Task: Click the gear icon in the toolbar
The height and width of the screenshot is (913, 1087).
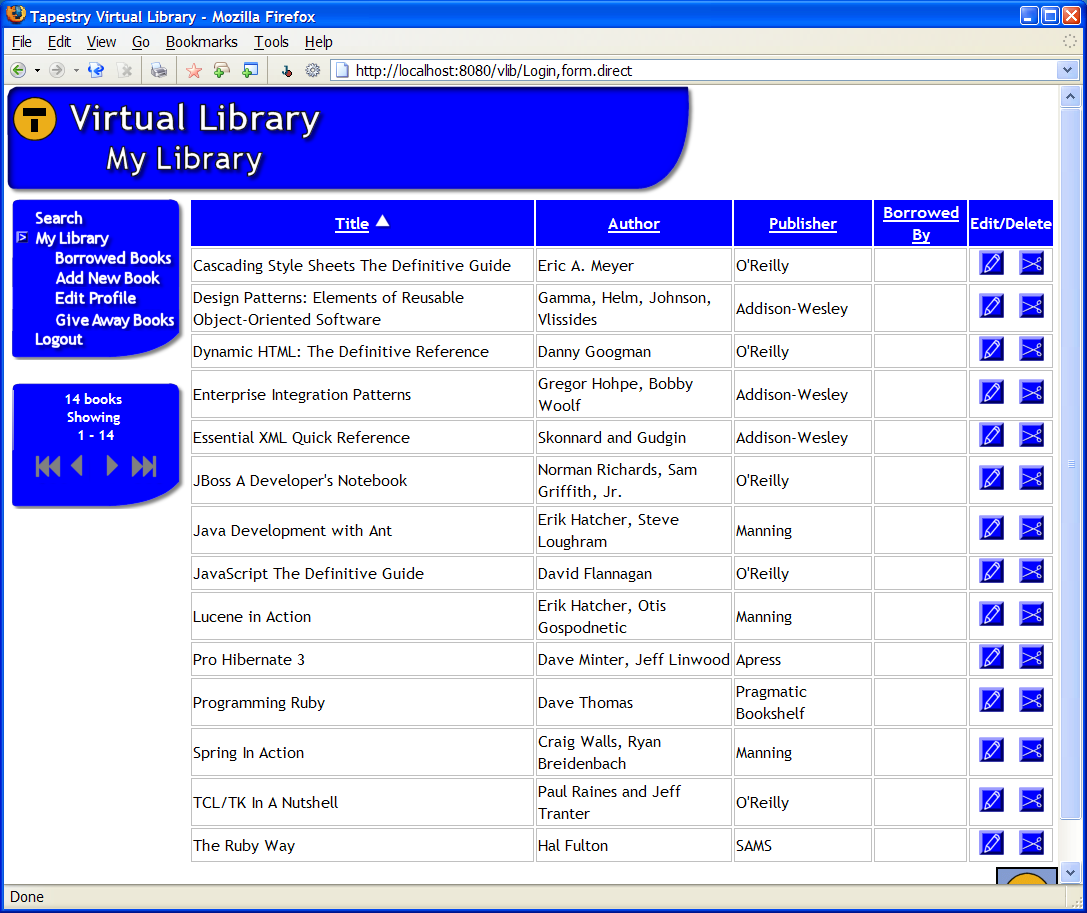Action: 312,70
